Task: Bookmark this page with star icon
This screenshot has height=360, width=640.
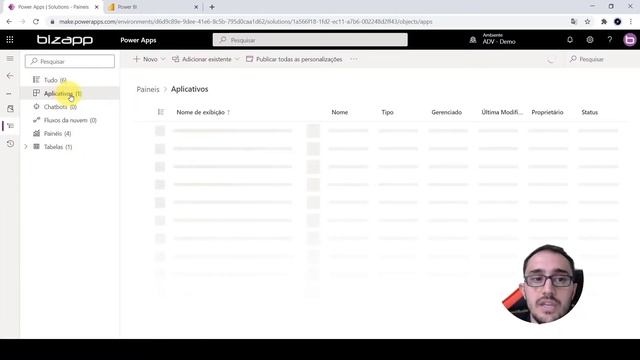Action: point(587,22)
